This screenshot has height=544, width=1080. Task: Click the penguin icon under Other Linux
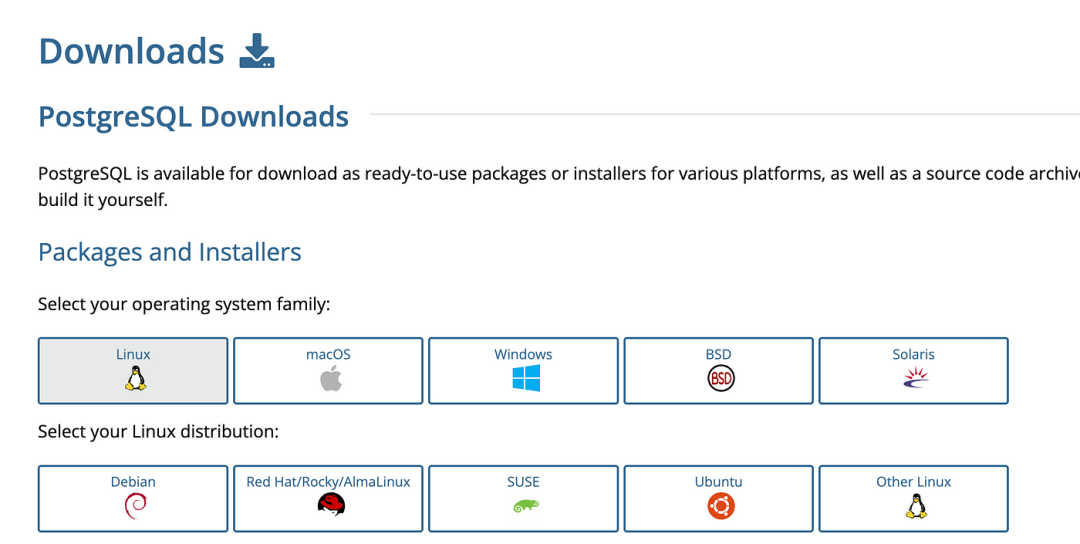pos(914,505)
